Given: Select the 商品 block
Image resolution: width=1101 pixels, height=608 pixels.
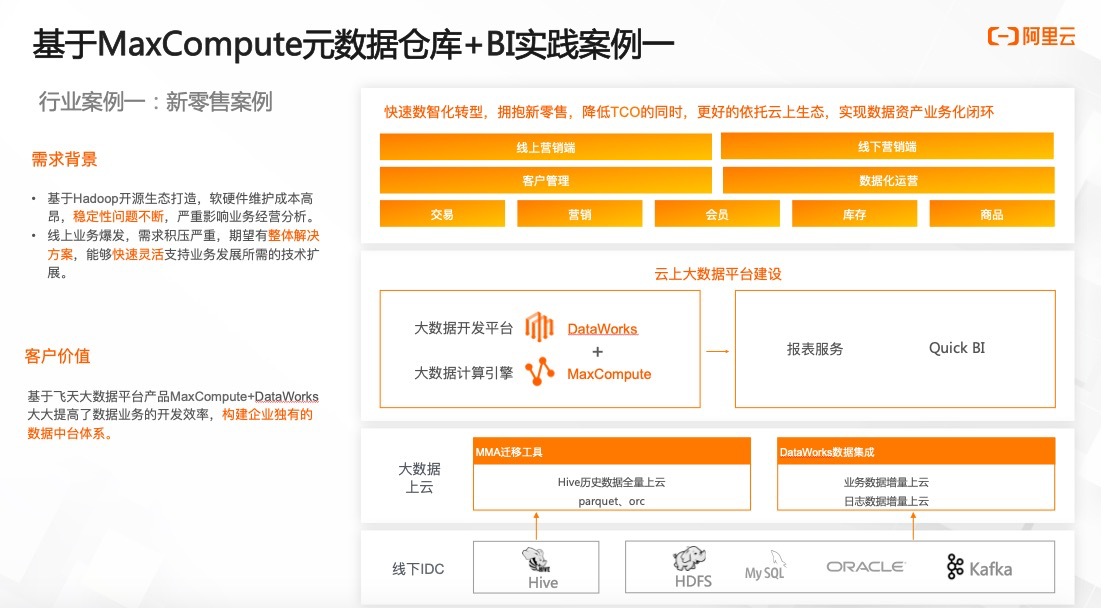Looking at the screenshot, I should pos(992,214).
